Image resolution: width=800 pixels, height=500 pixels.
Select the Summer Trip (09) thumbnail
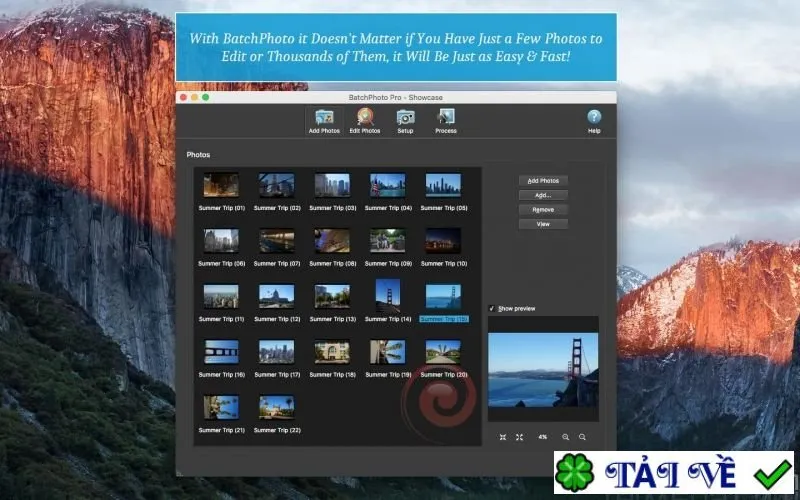click(388, 240)
